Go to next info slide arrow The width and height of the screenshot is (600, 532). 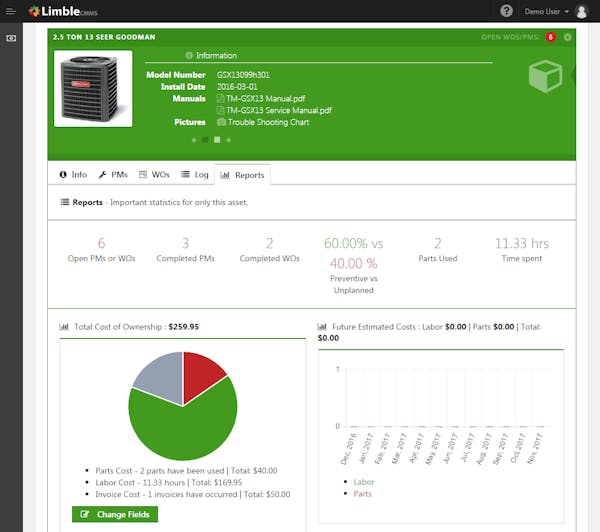click(x=228, y=140)
